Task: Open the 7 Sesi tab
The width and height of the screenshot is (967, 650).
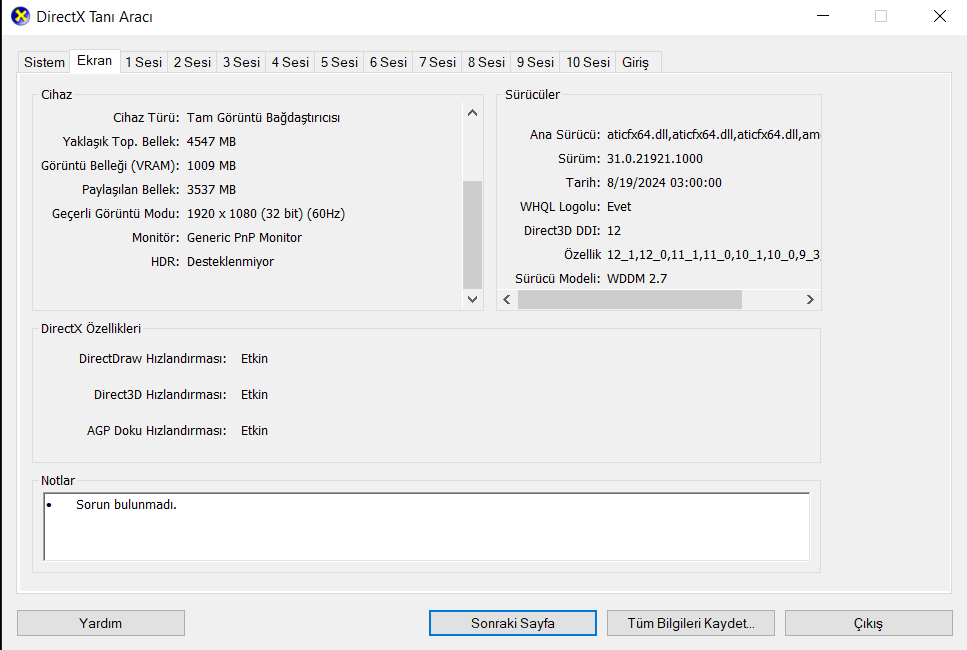Action: (437, 62)
